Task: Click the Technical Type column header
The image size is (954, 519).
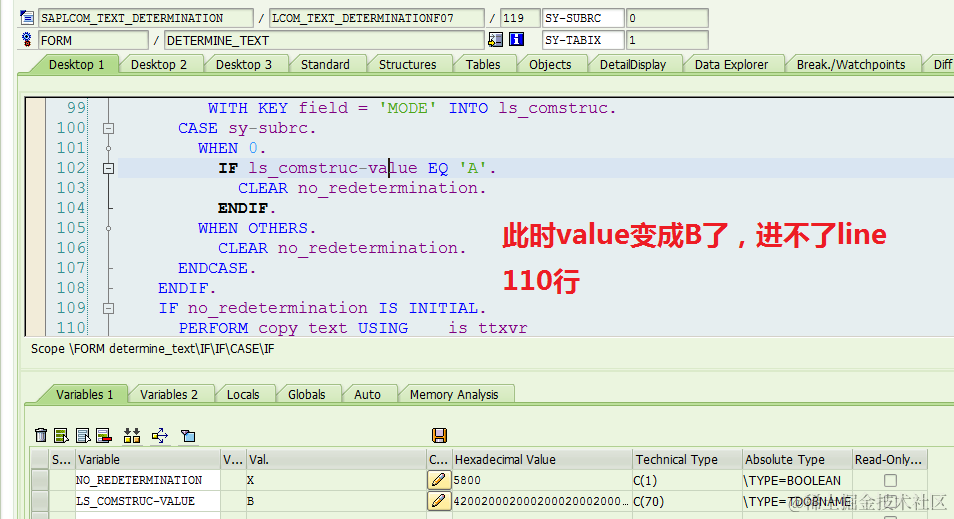Action: 688,459
